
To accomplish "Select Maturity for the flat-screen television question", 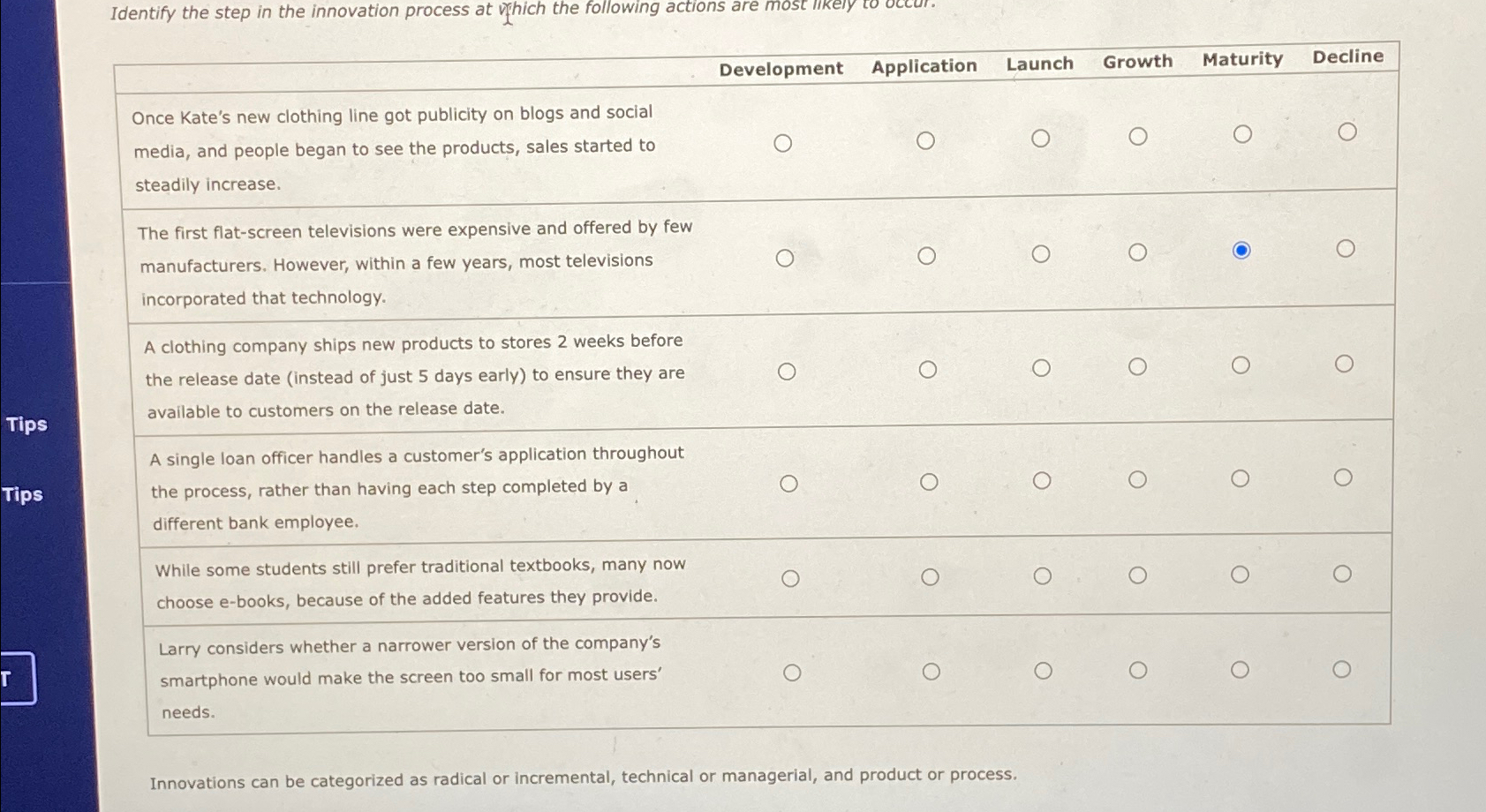I will [x=1242, y=252].
